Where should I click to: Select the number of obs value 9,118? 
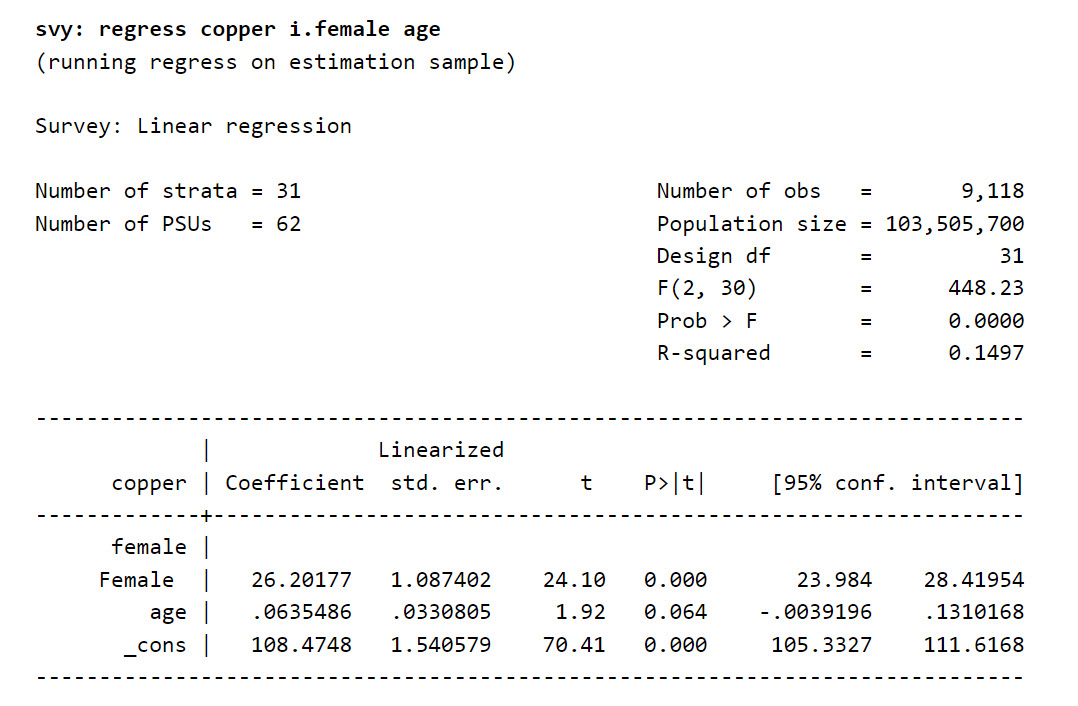point(992,191)
